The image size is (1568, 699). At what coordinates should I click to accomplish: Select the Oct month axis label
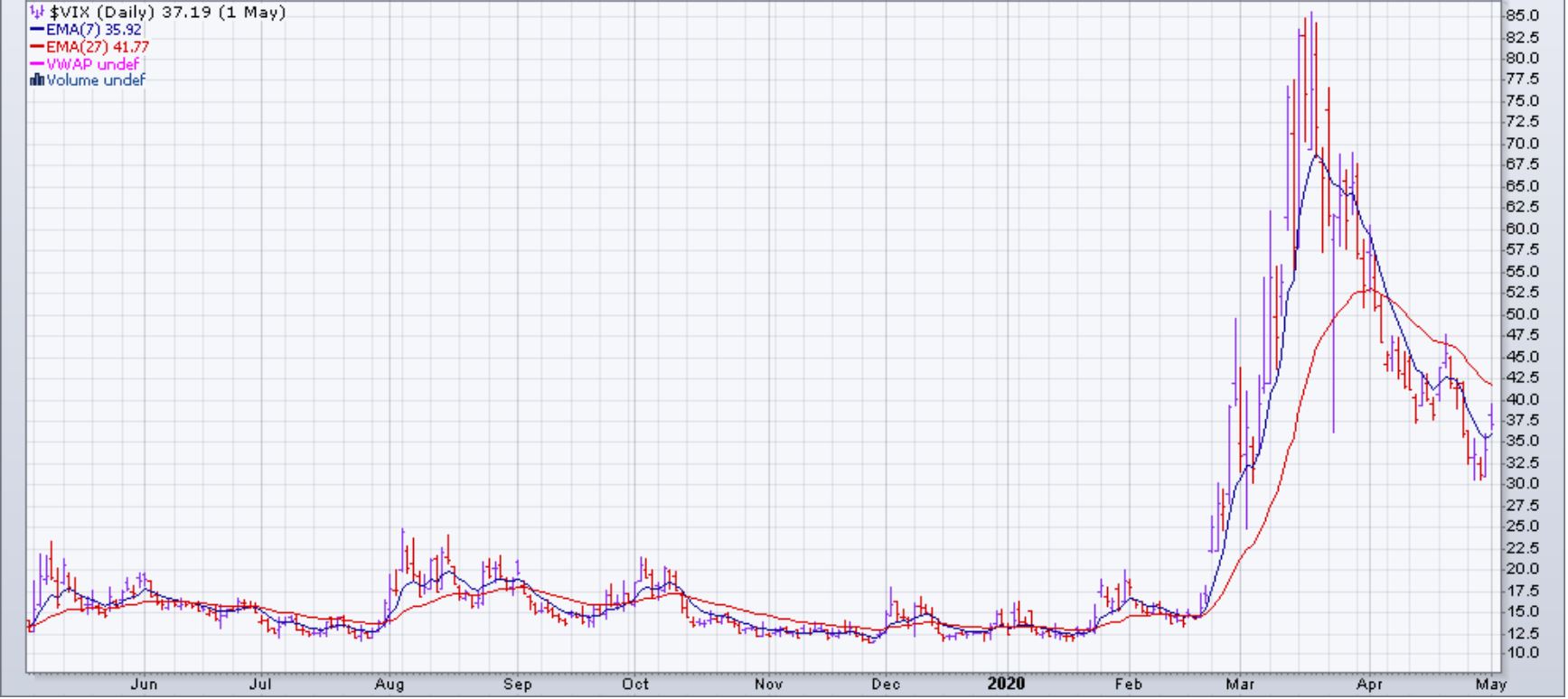coord(635,685)
